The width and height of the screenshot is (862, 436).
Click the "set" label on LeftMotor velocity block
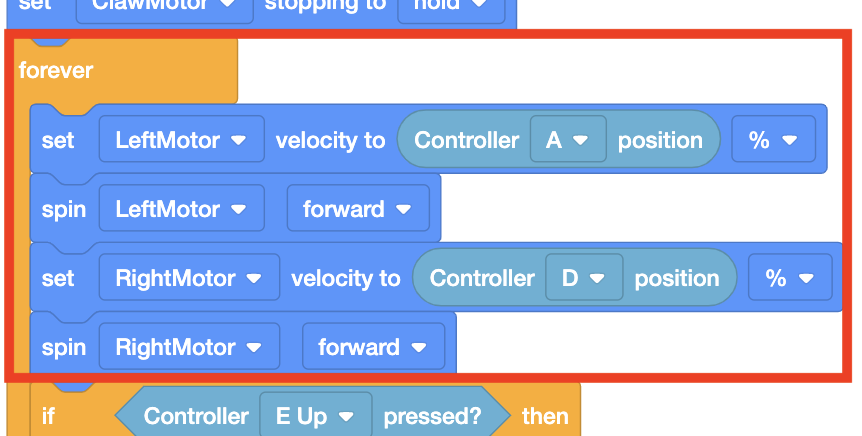(58, 140)
